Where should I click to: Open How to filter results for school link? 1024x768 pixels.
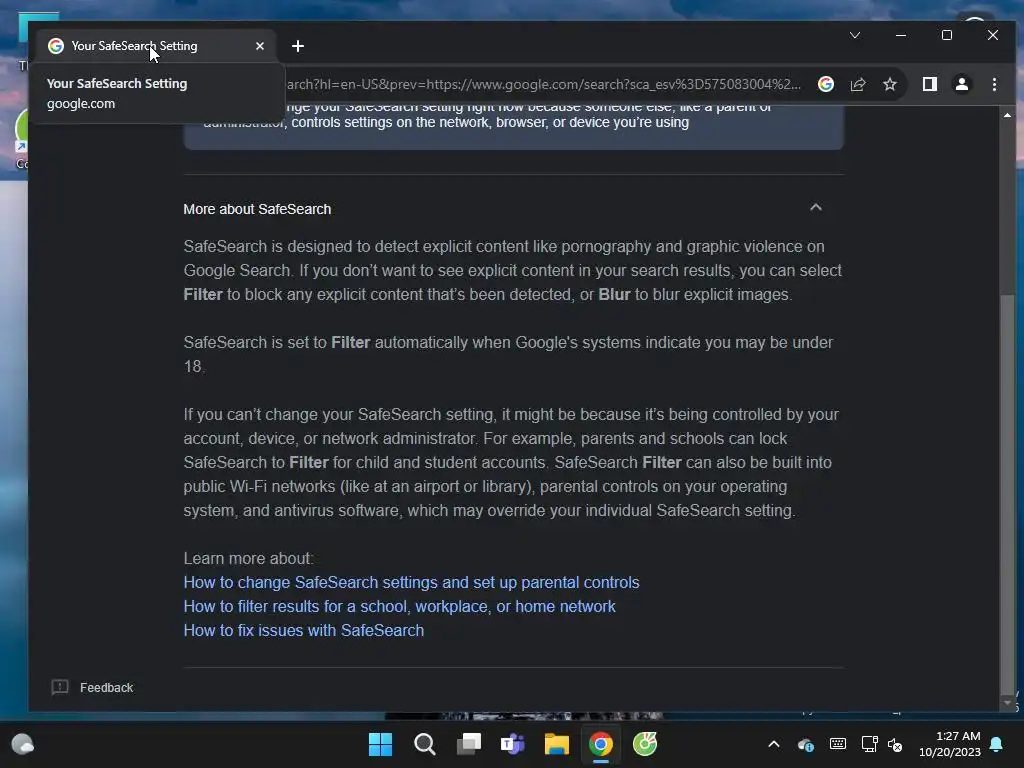coord(399,607)
